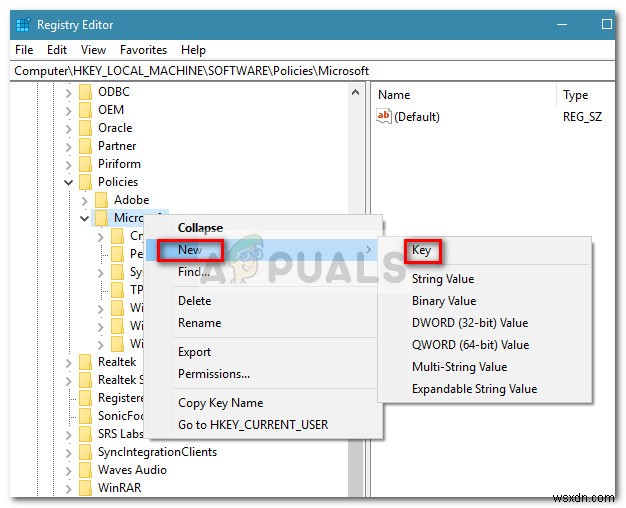Create a new Binary Value

(x=484, y=301)
